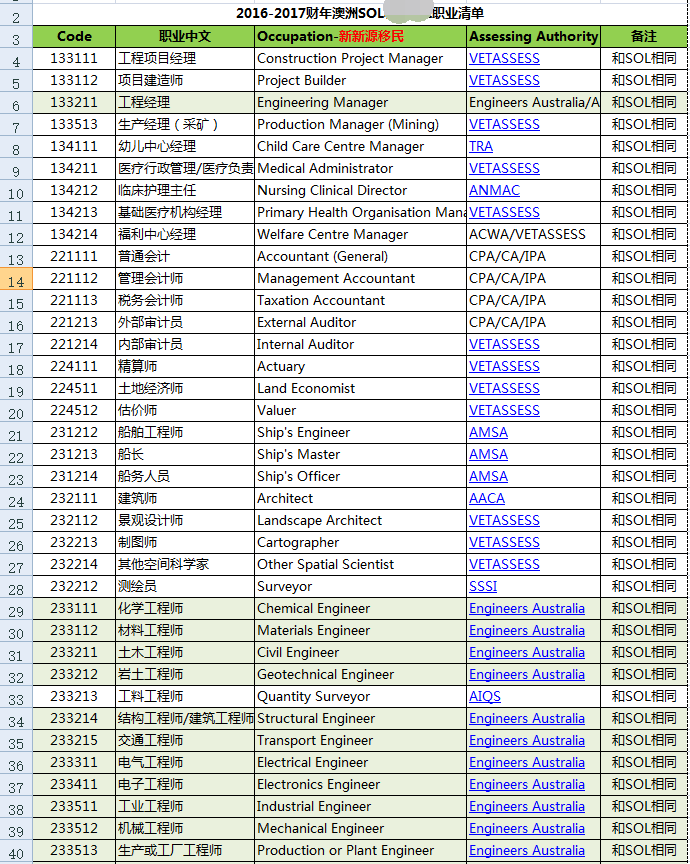Click the Occupation-新新源移民 header cell
This screenshot has height=864, width=690.
coord(360,37)
